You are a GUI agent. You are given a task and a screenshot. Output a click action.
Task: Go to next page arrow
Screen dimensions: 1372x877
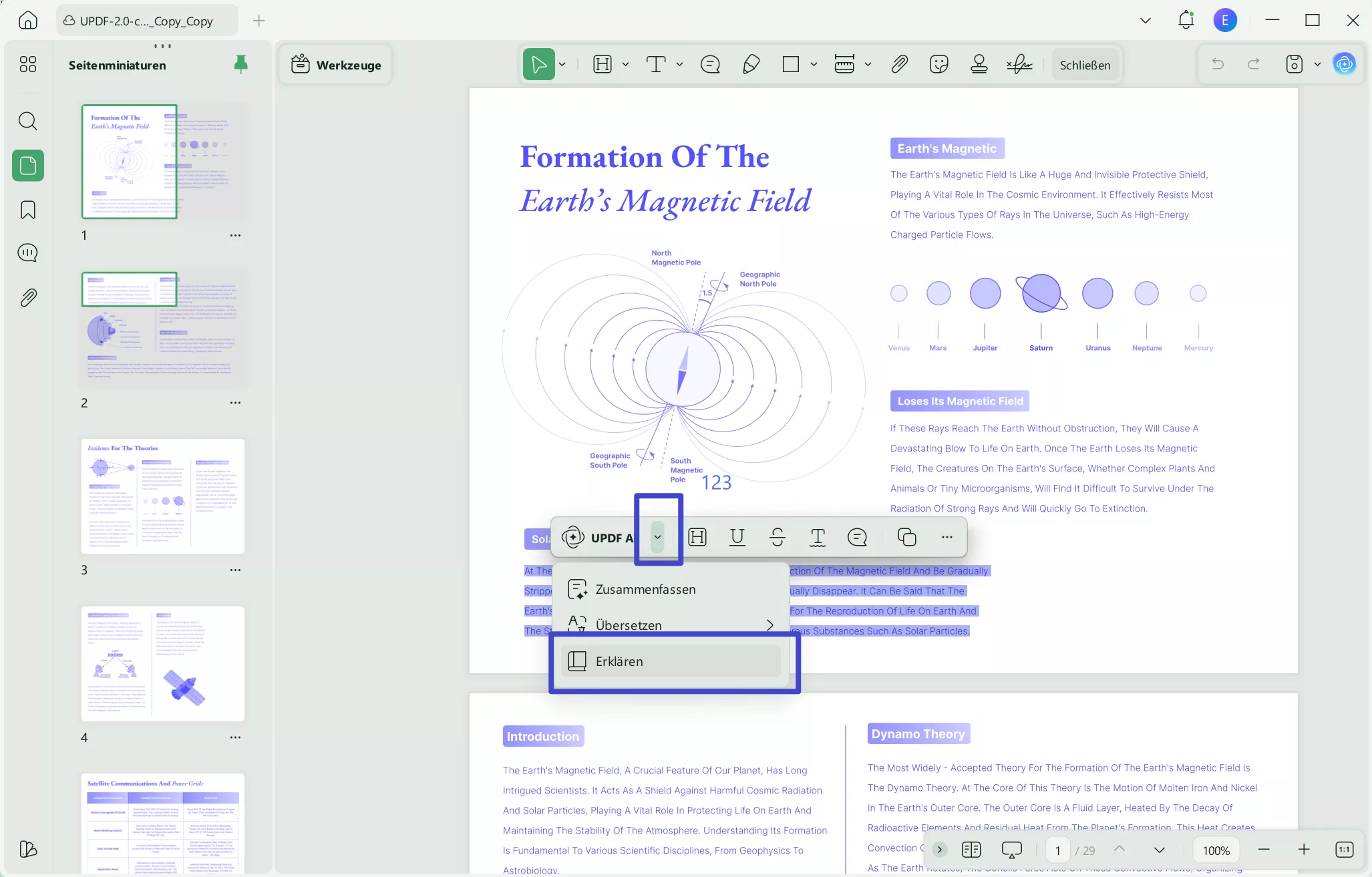pos(1160,850)
